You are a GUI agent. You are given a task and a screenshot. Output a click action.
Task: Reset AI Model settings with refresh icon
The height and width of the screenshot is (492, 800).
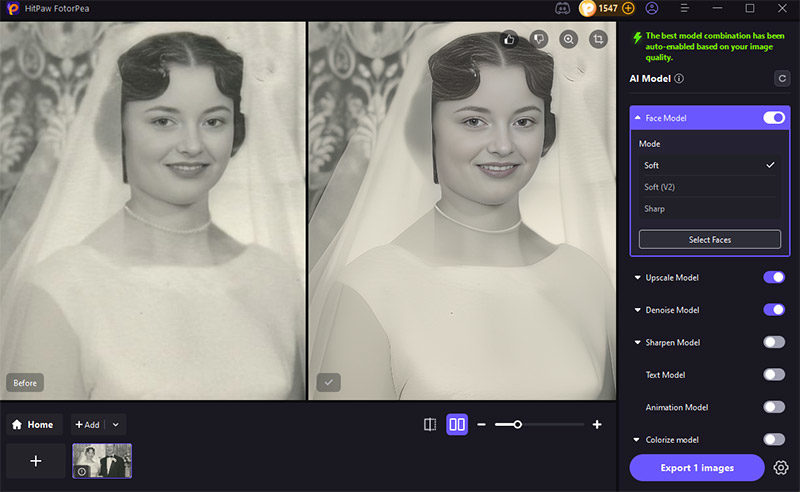(x=781, y=78)
